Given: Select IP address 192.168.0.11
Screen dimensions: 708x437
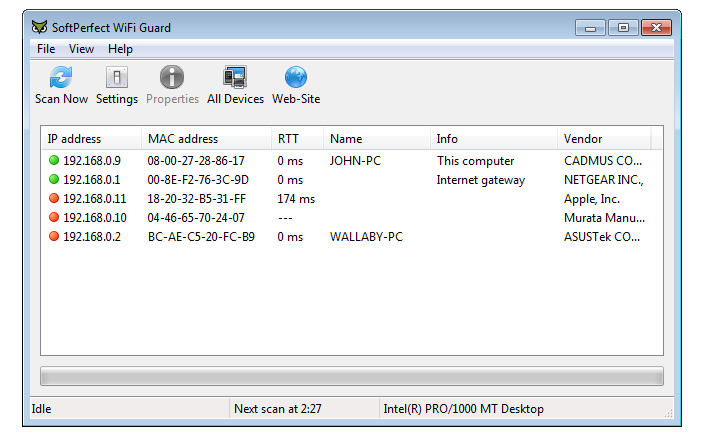Looking at the screenshot, I should [94, 199].
